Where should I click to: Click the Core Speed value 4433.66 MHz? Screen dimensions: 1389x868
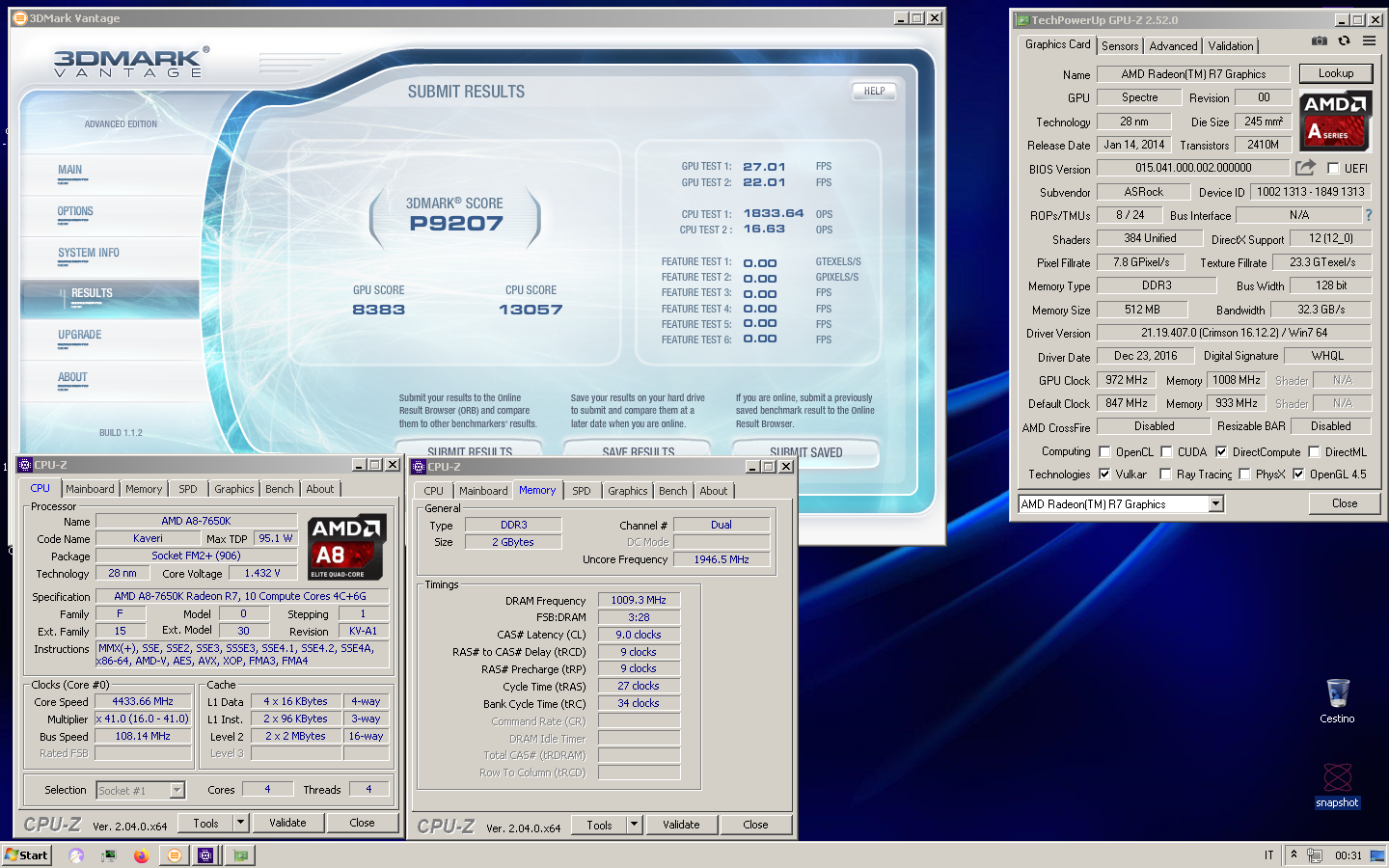(143, 701)
